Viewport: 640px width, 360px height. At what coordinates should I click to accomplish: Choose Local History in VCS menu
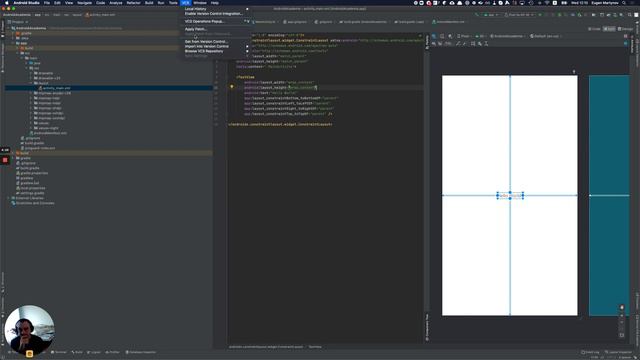click(216, 9)
